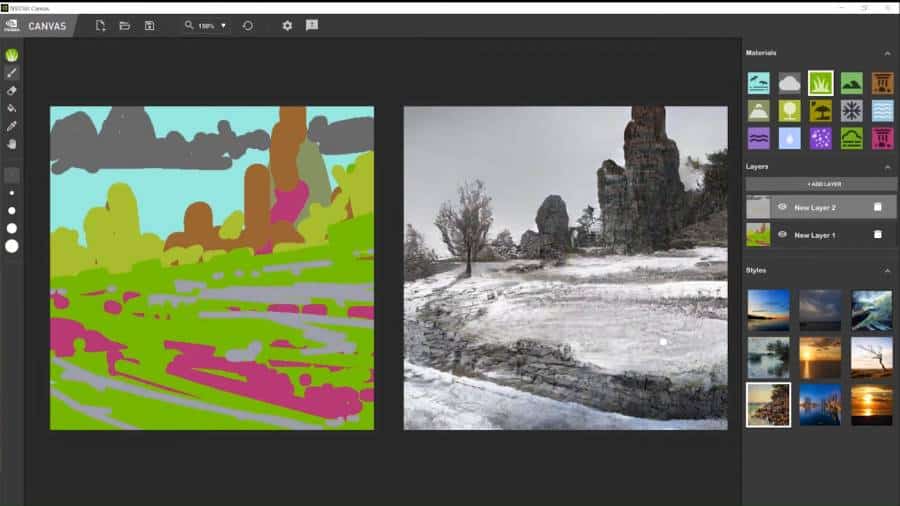Screen dimensions: 900x506
Task: Toggle visibility of New Layer 1
Action: (x=782, y=234)
